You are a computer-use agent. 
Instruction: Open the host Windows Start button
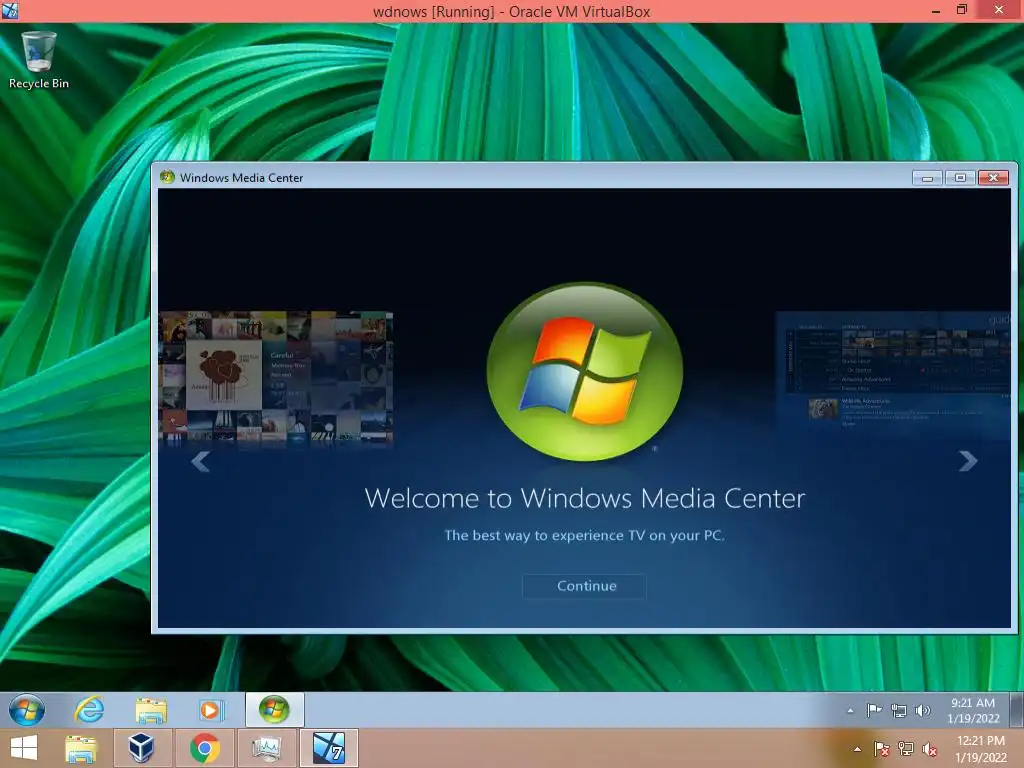point(24,748)
